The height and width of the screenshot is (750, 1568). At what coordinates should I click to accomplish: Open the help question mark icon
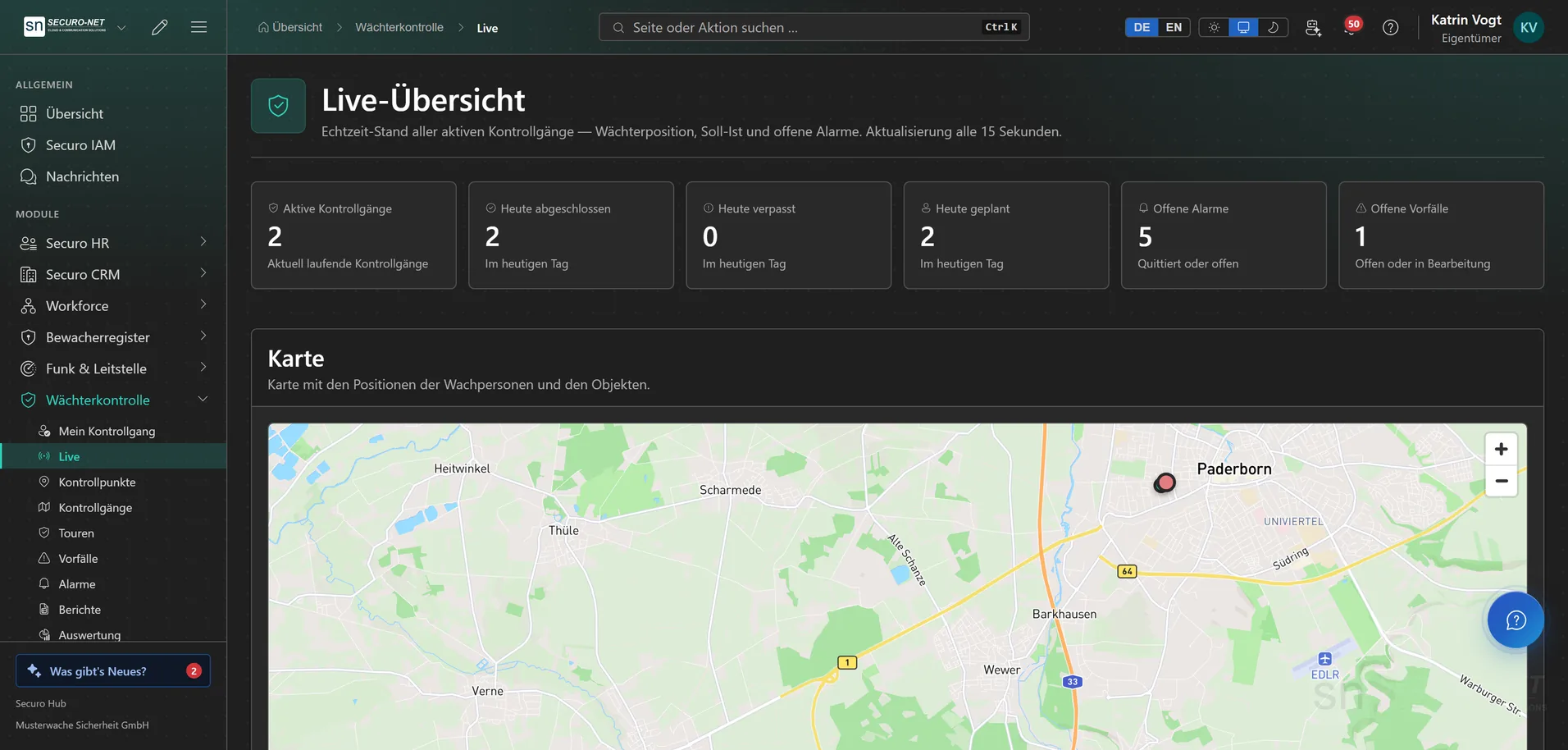pyautogui.click(x=1390, y=27)
